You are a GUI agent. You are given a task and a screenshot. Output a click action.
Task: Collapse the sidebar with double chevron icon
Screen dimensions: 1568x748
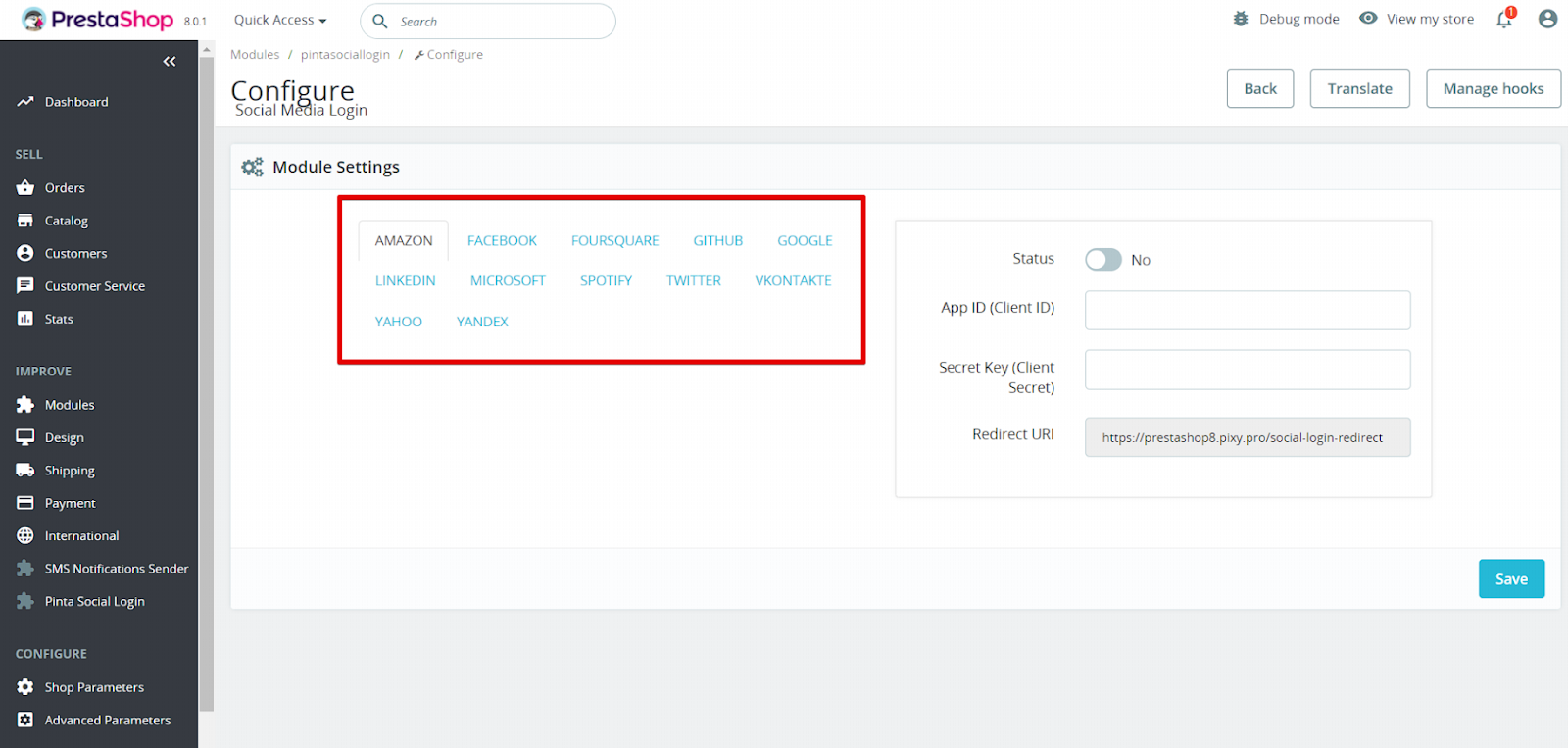[x=170, y=62]
